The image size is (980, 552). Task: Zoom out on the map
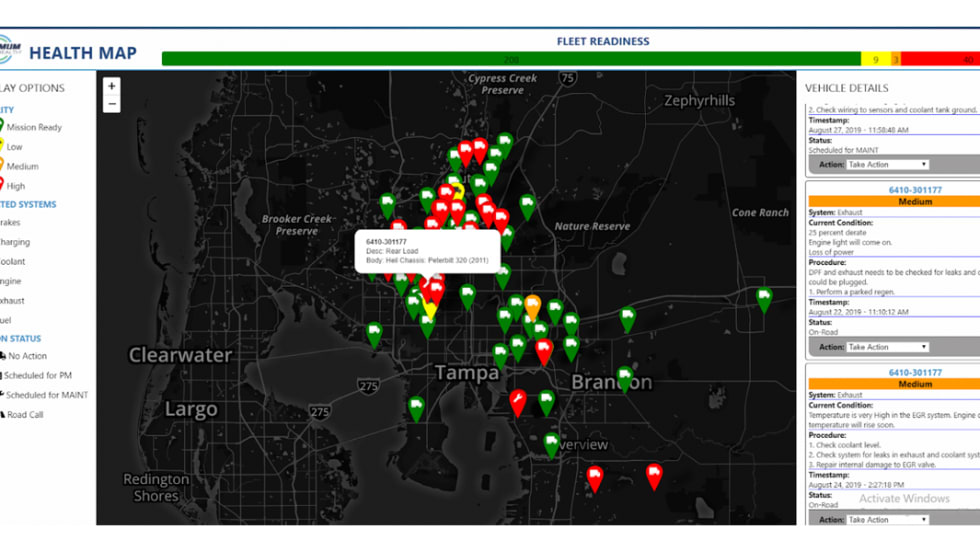point(112,104)
